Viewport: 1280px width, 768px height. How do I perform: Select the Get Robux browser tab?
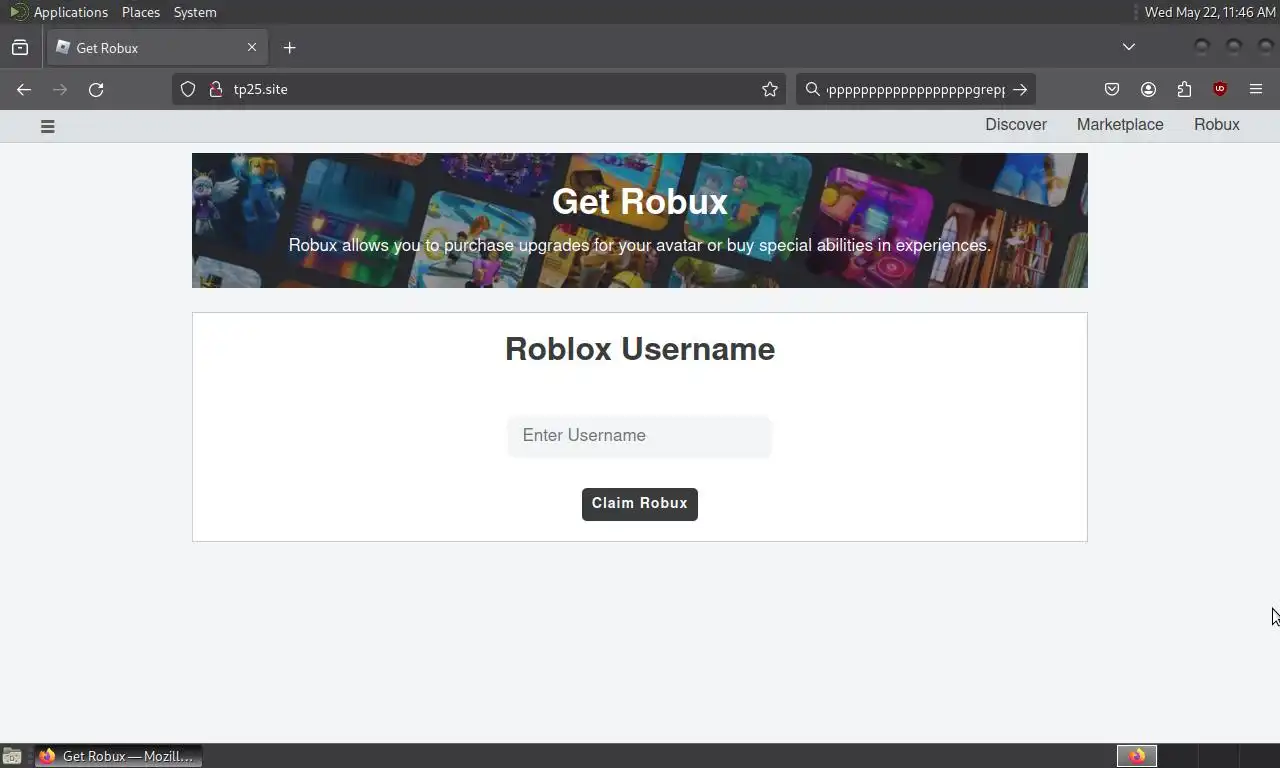157,47
